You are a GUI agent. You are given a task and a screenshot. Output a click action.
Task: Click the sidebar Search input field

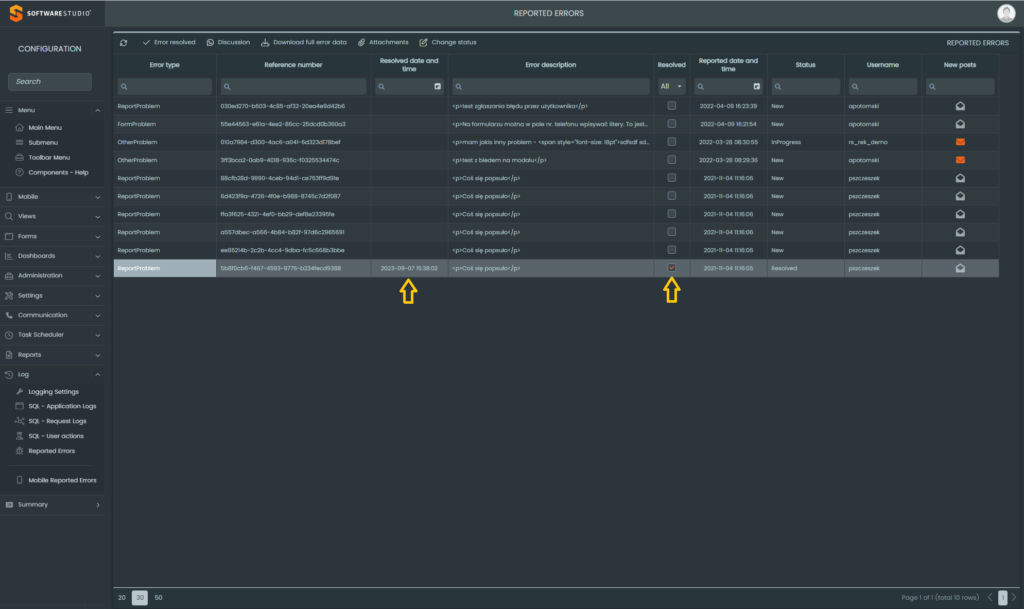(x=50, y=81)
